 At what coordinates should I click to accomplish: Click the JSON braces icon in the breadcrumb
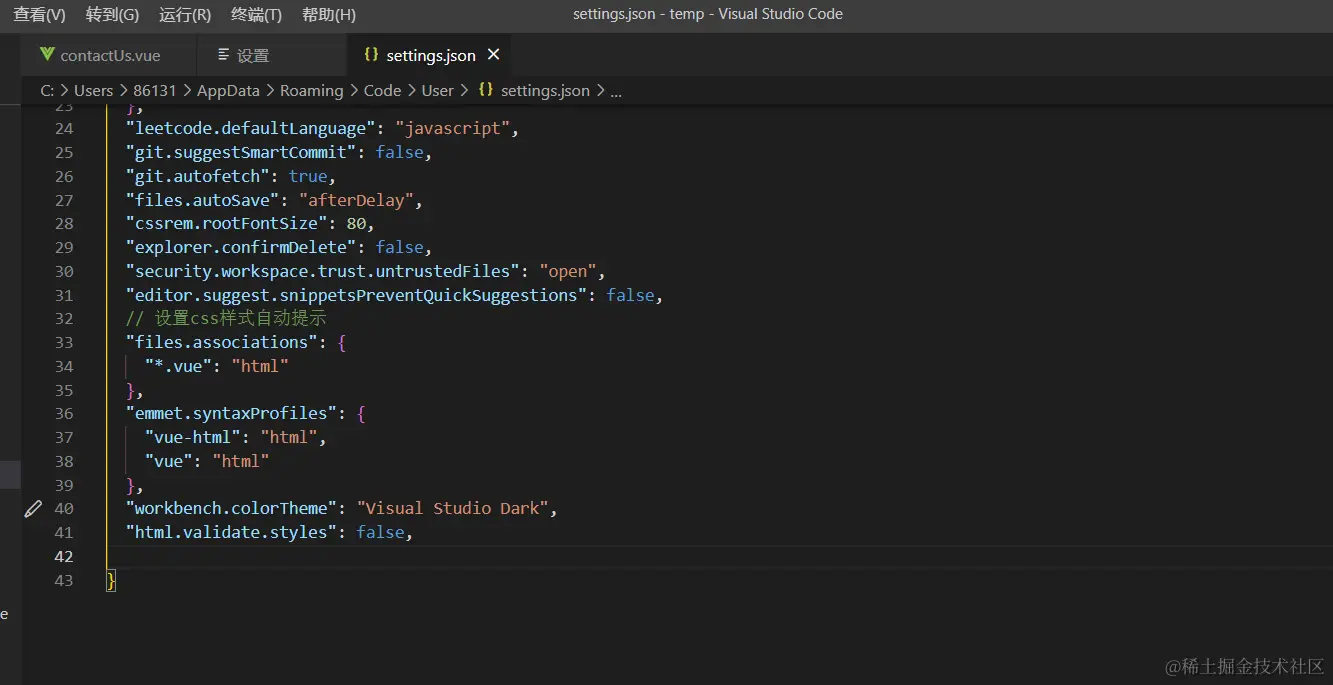(x=486, y=89)
